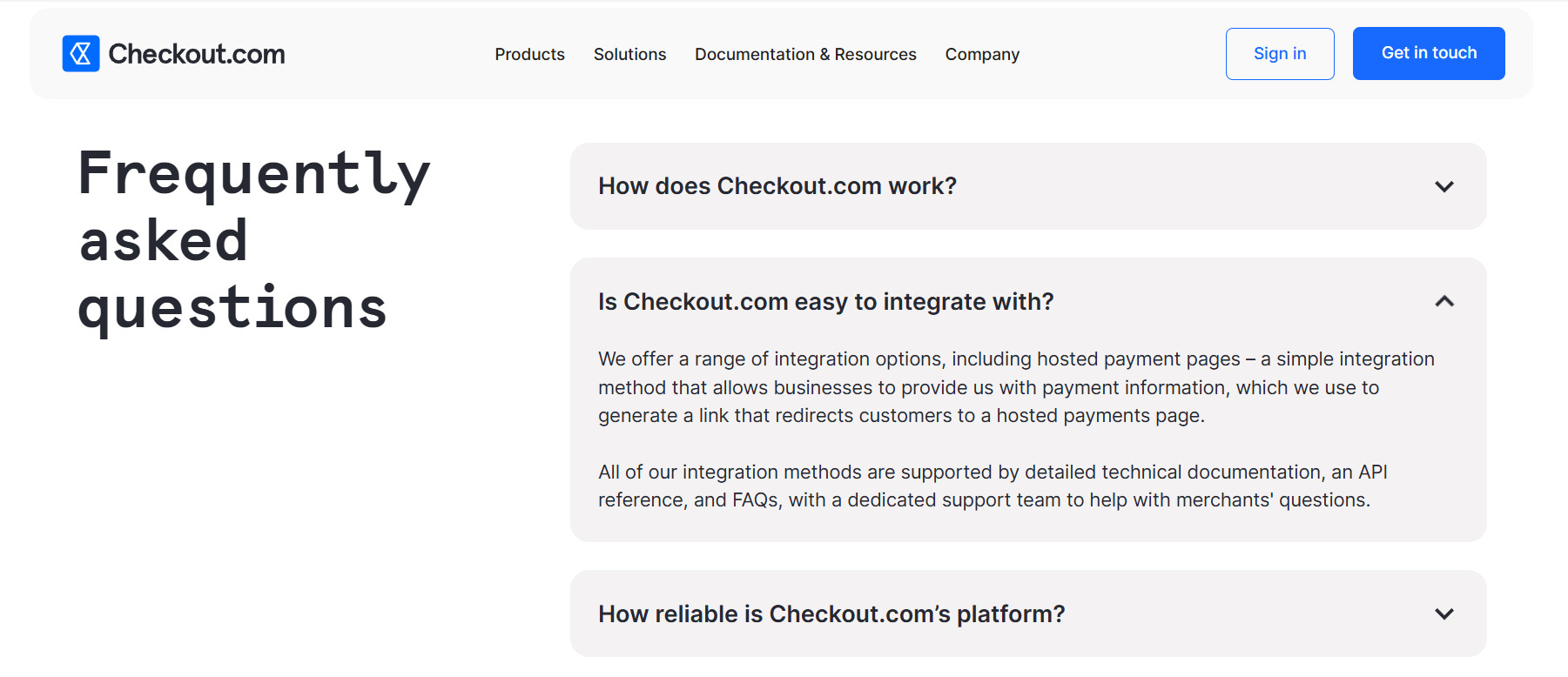Click "How does Checkout.com work?" question title

(777, 186)
